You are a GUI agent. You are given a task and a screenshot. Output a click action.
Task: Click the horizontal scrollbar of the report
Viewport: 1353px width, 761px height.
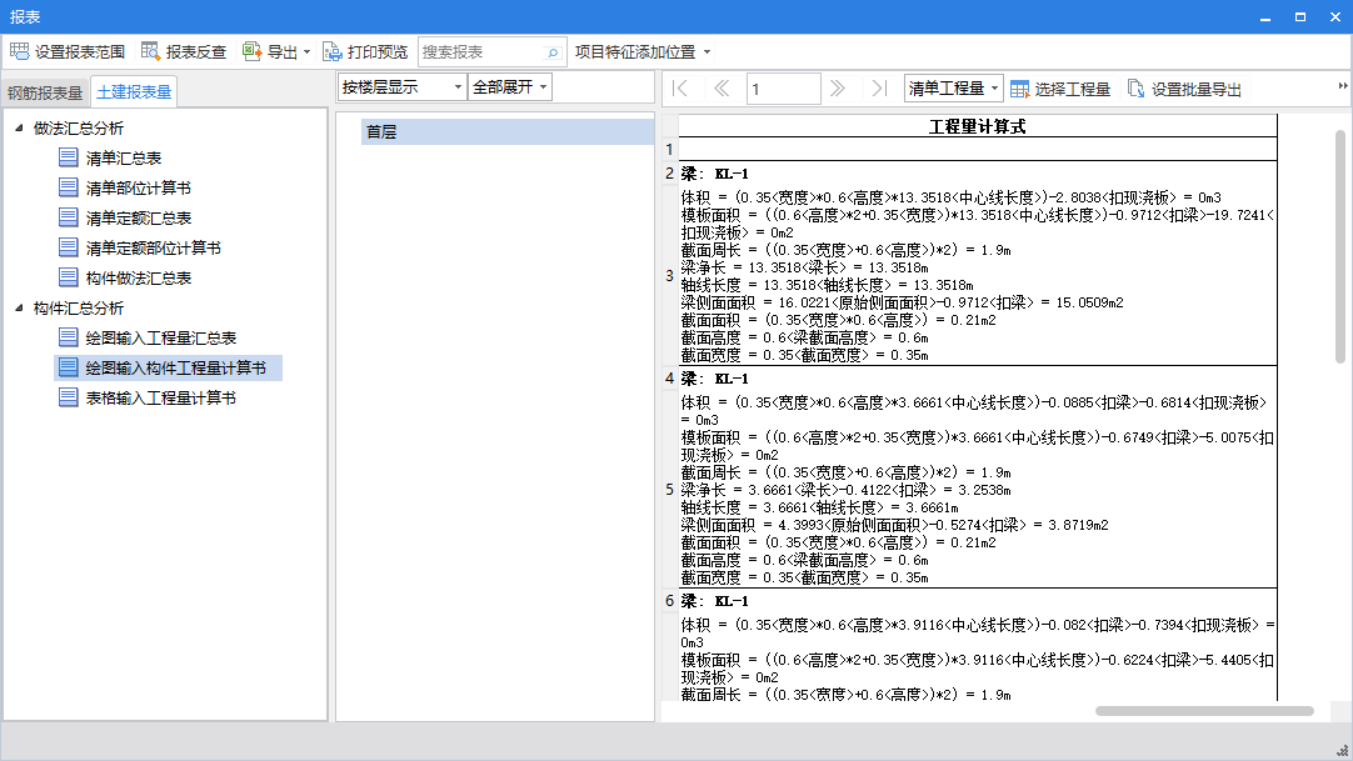click(x=1204, y=711)
